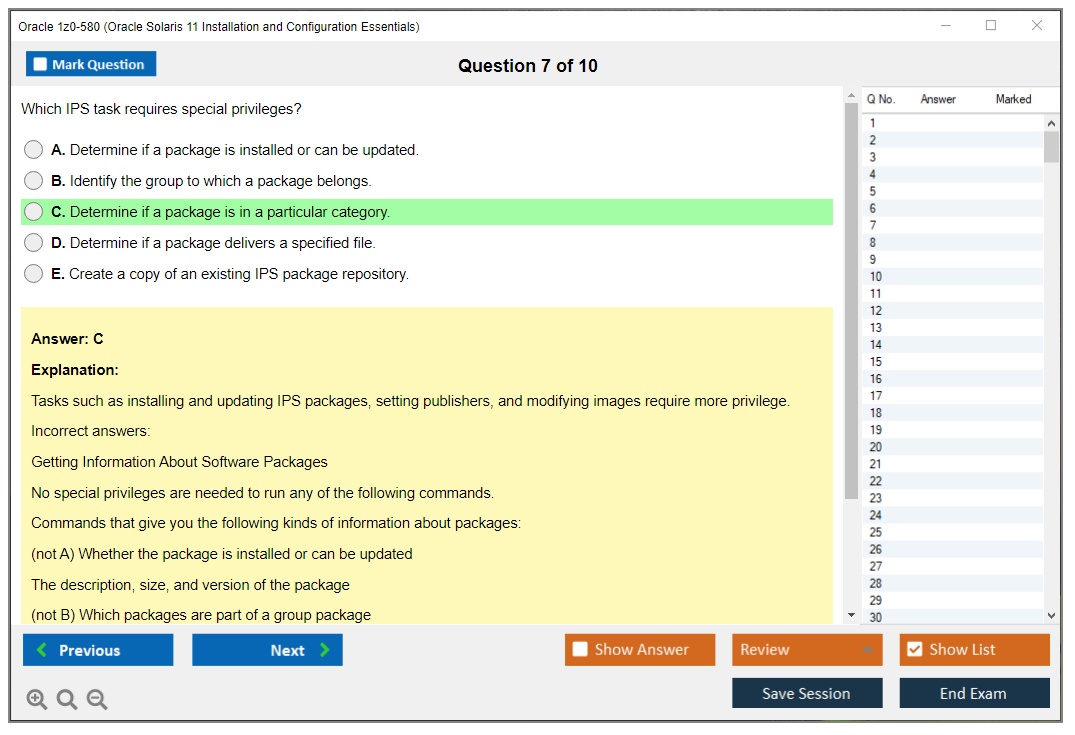This screenshot has width=1075, height=735.
Task: Click the explanation pane scroll-down arrow
Action: [851, 615]
